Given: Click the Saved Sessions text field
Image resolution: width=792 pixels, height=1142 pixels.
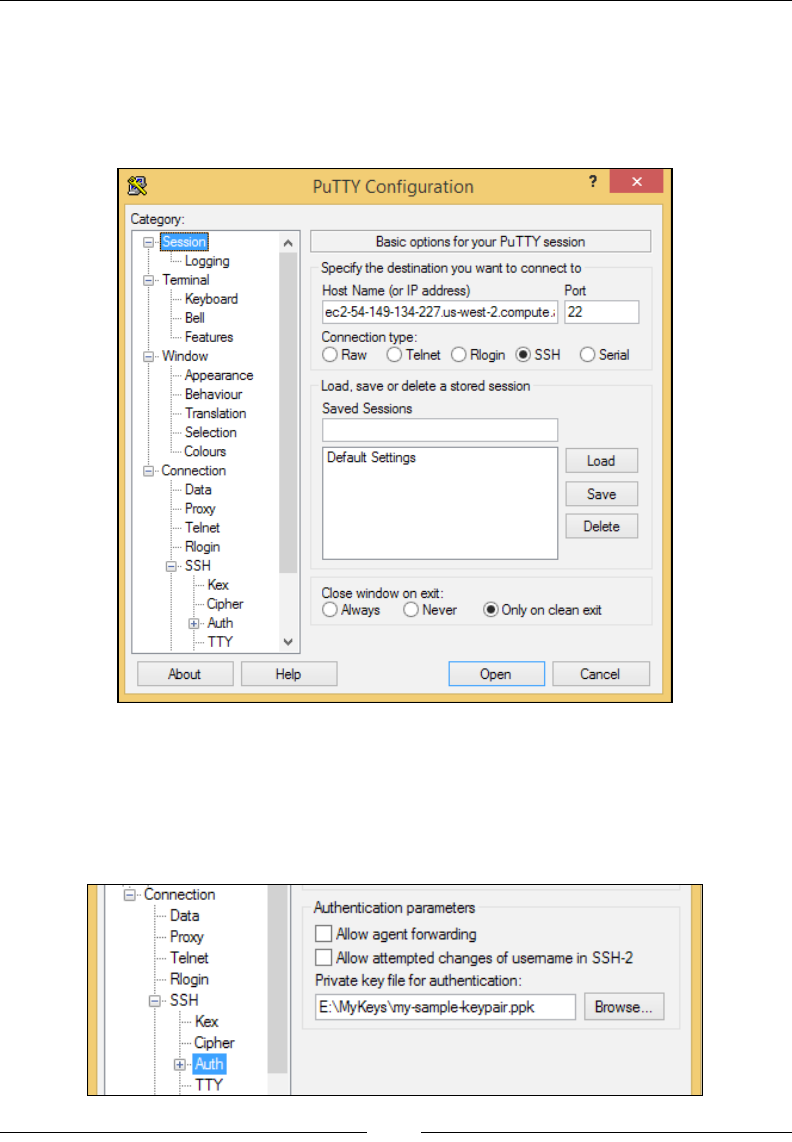Looking at the screenshot, I should [x=440, y=430].
